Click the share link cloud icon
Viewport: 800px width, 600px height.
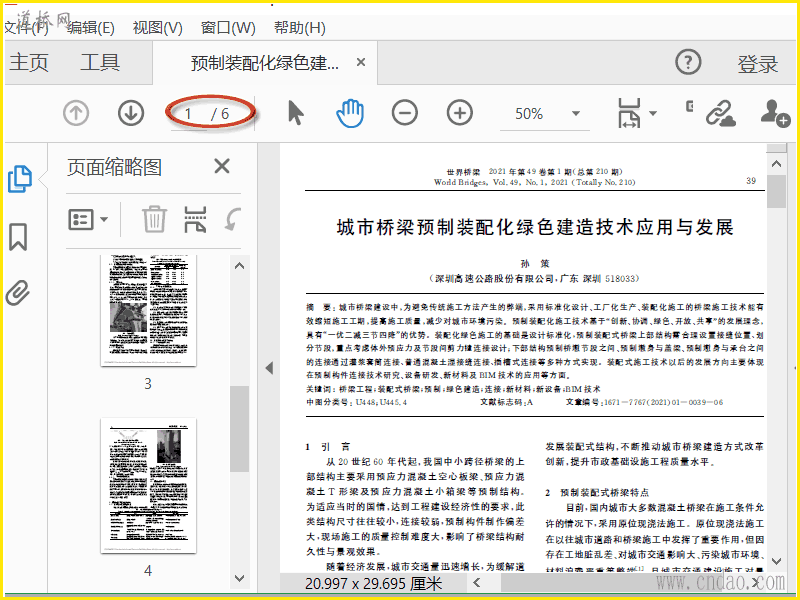click(x=720, y=113)
